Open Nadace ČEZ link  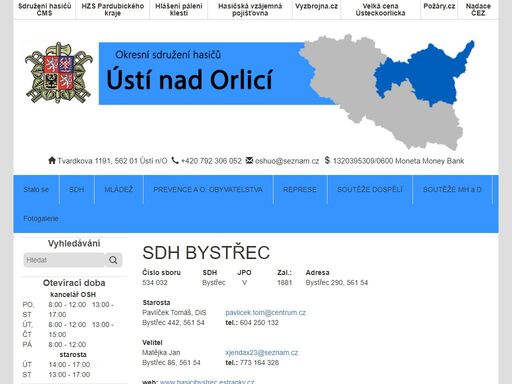(x=478, y=9)
